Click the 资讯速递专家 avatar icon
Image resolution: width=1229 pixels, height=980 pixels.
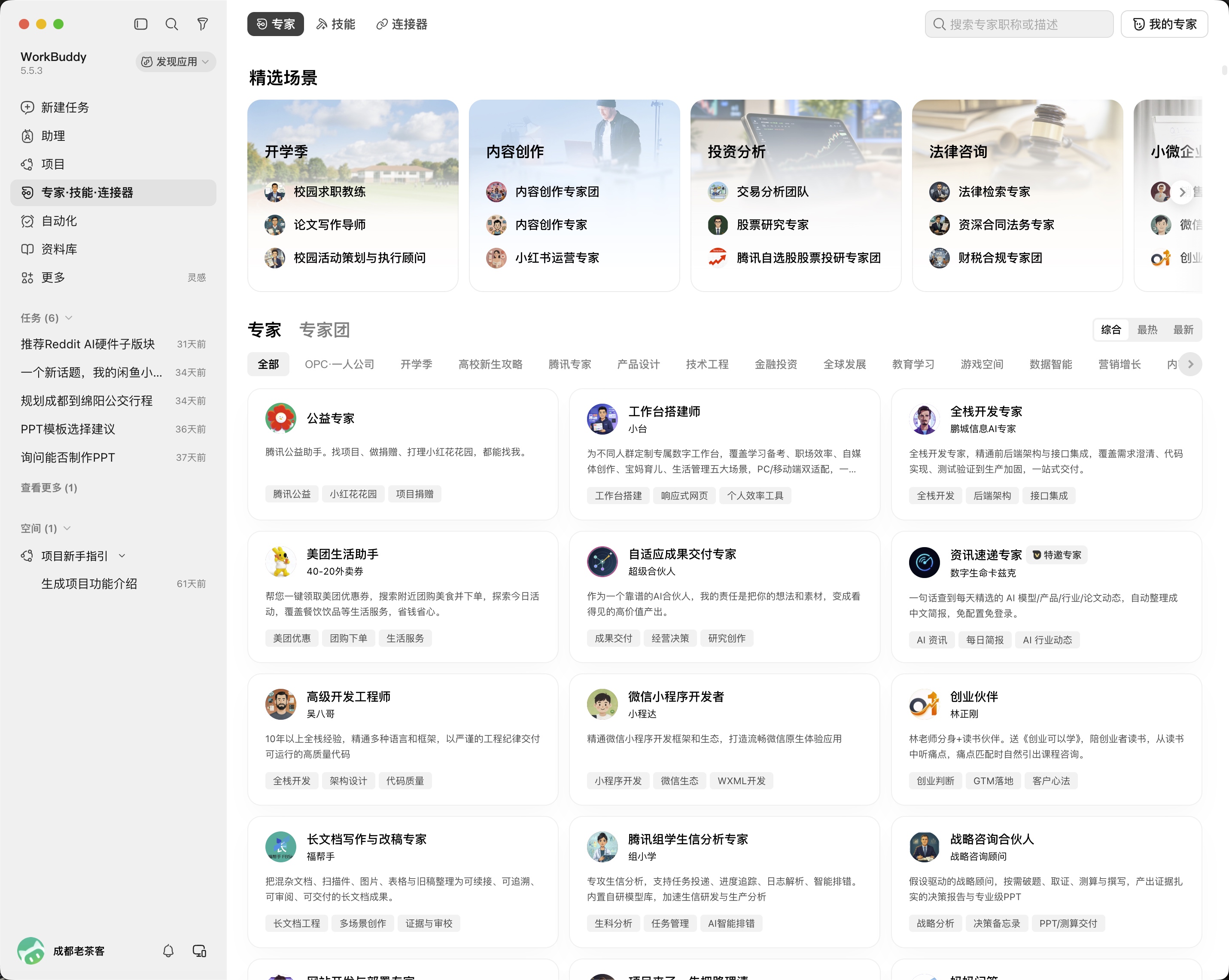(x=924, y=563)
